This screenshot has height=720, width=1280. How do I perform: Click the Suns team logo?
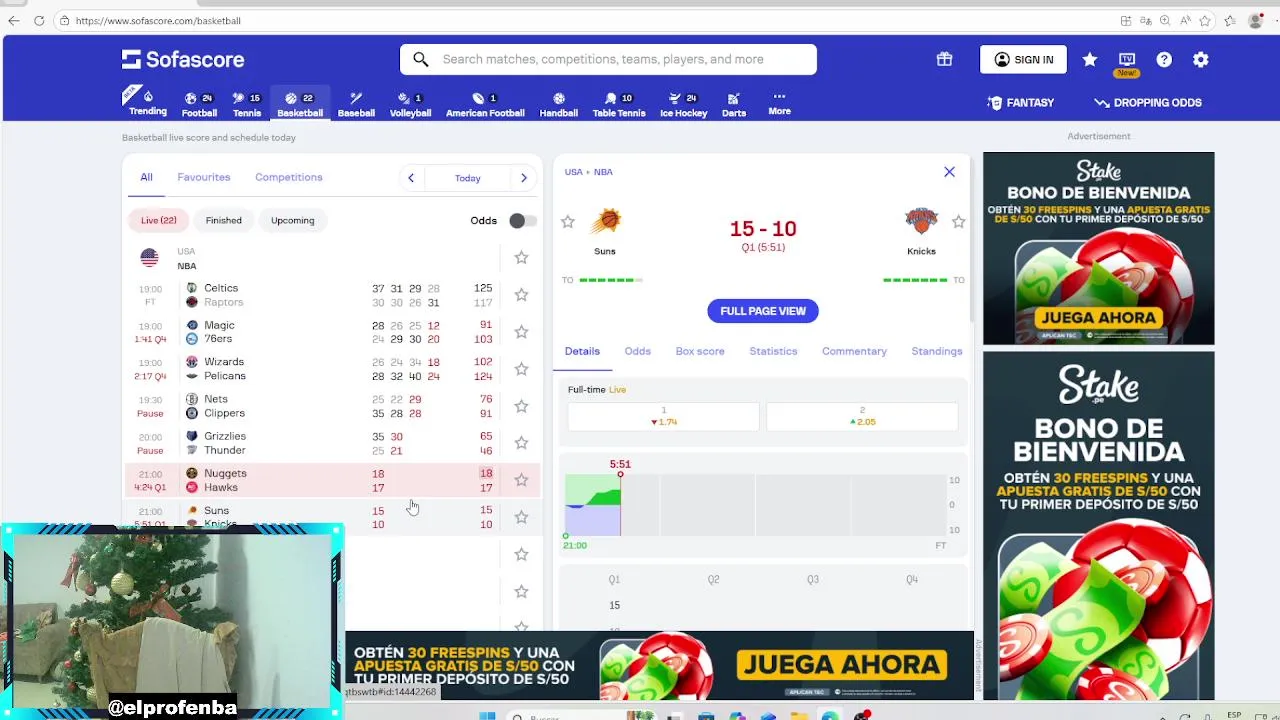pos(605,222)
